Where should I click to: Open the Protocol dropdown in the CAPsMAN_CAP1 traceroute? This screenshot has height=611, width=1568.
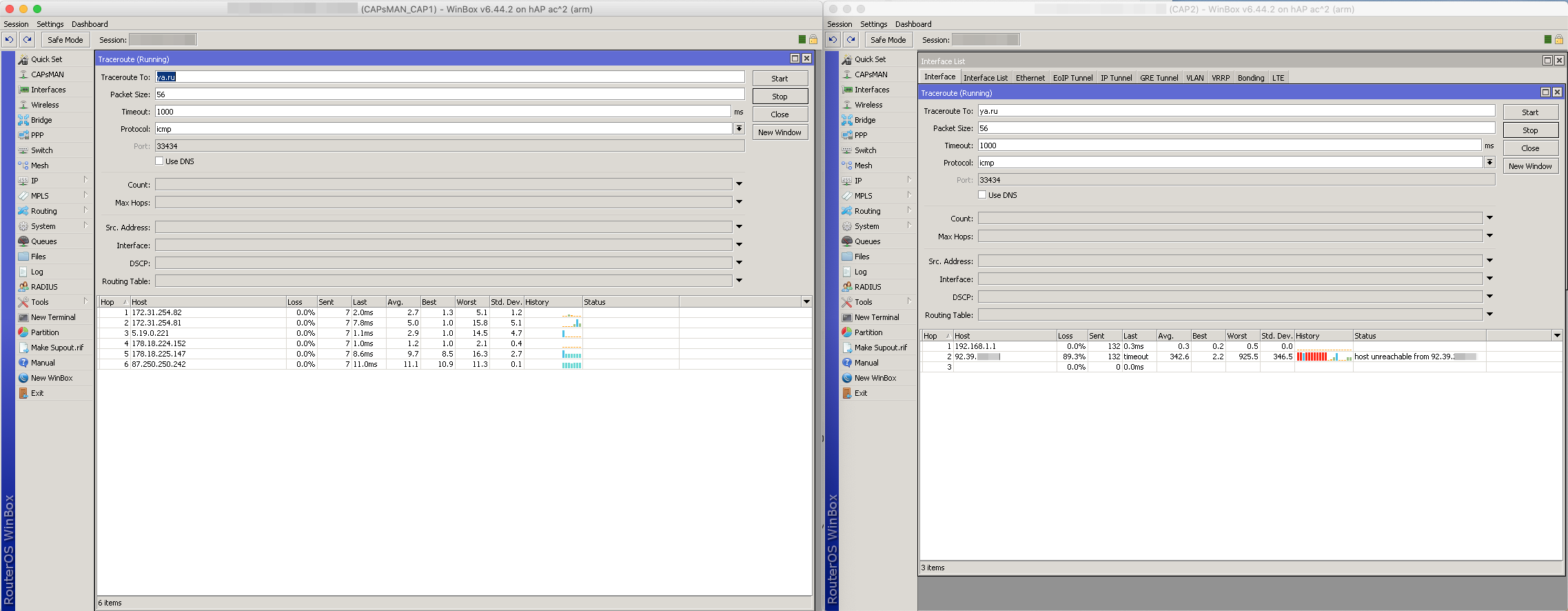(739, 129)
